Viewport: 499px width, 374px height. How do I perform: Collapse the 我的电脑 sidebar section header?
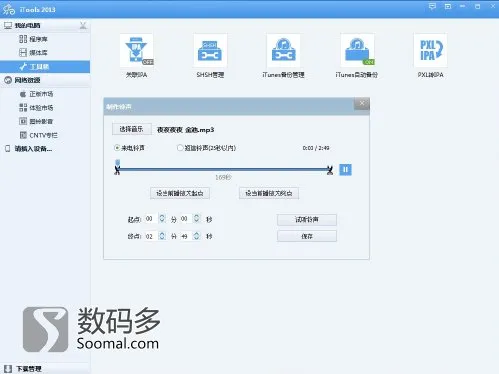click(x=27, y=25)
